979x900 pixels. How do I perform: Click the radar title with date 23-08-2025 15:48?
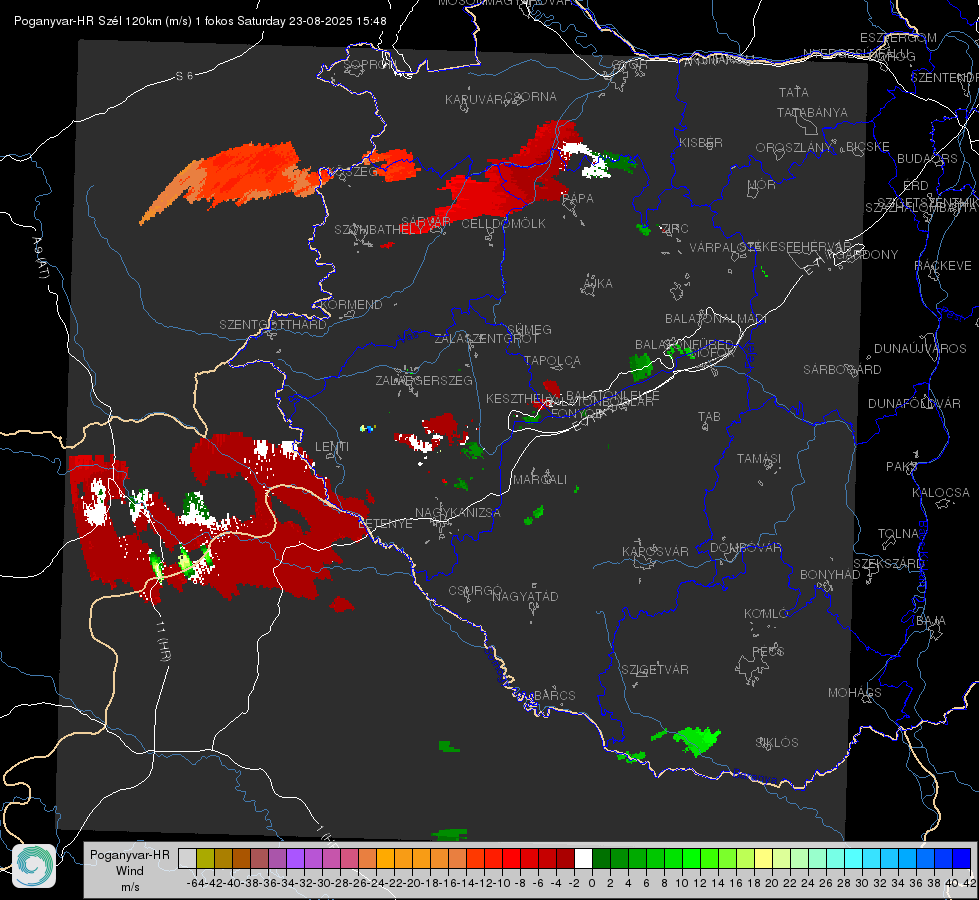coord(200,21)
